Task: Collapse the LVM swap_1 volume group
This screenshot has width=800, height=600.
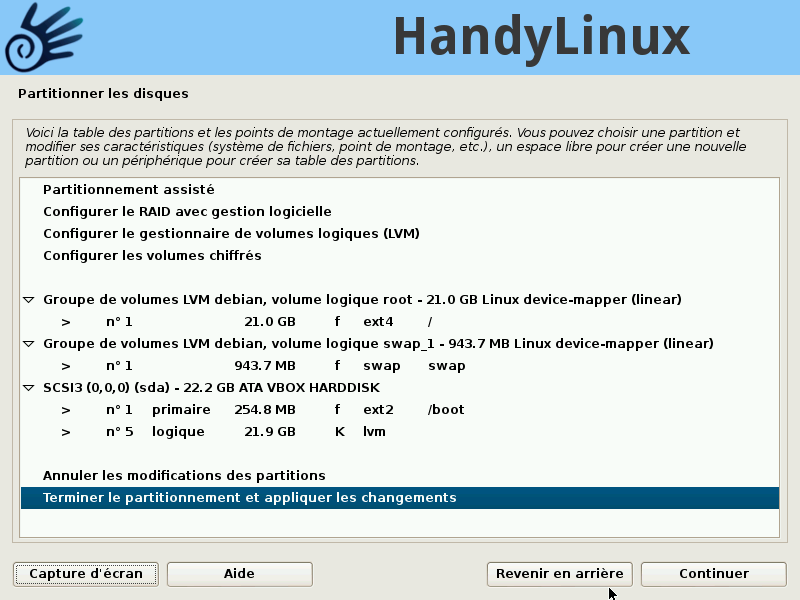Action: (29, 344)
